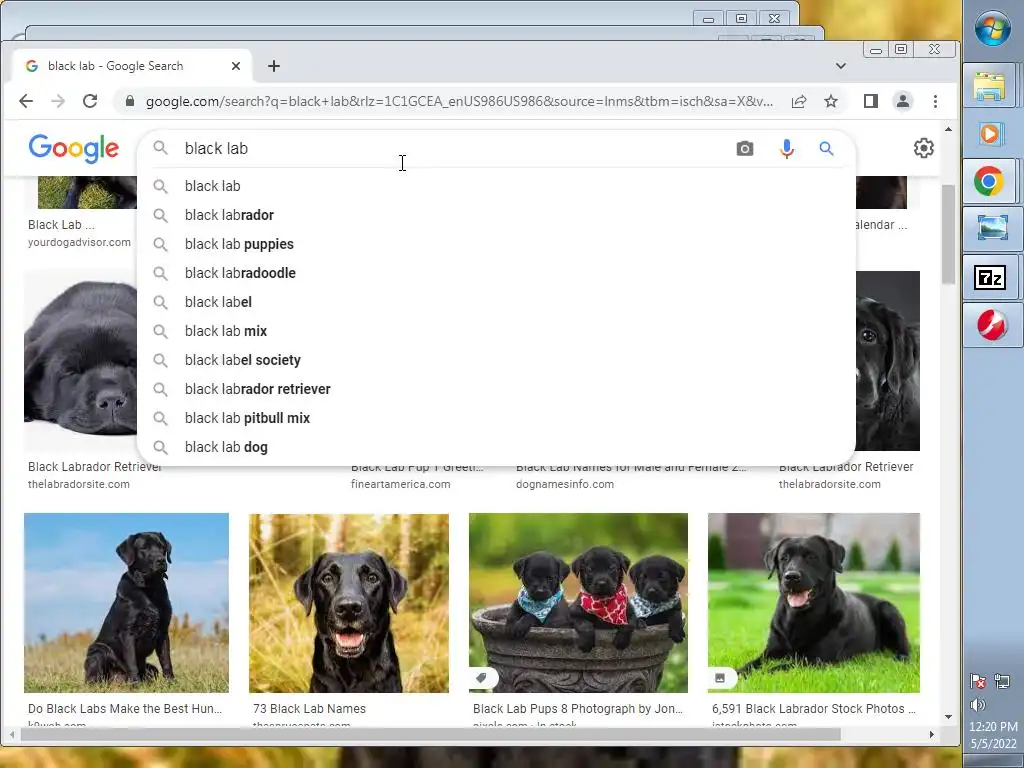Open the tab search chevron
This screenshot has height=768, width=1024.
click(x=840, y=66)
